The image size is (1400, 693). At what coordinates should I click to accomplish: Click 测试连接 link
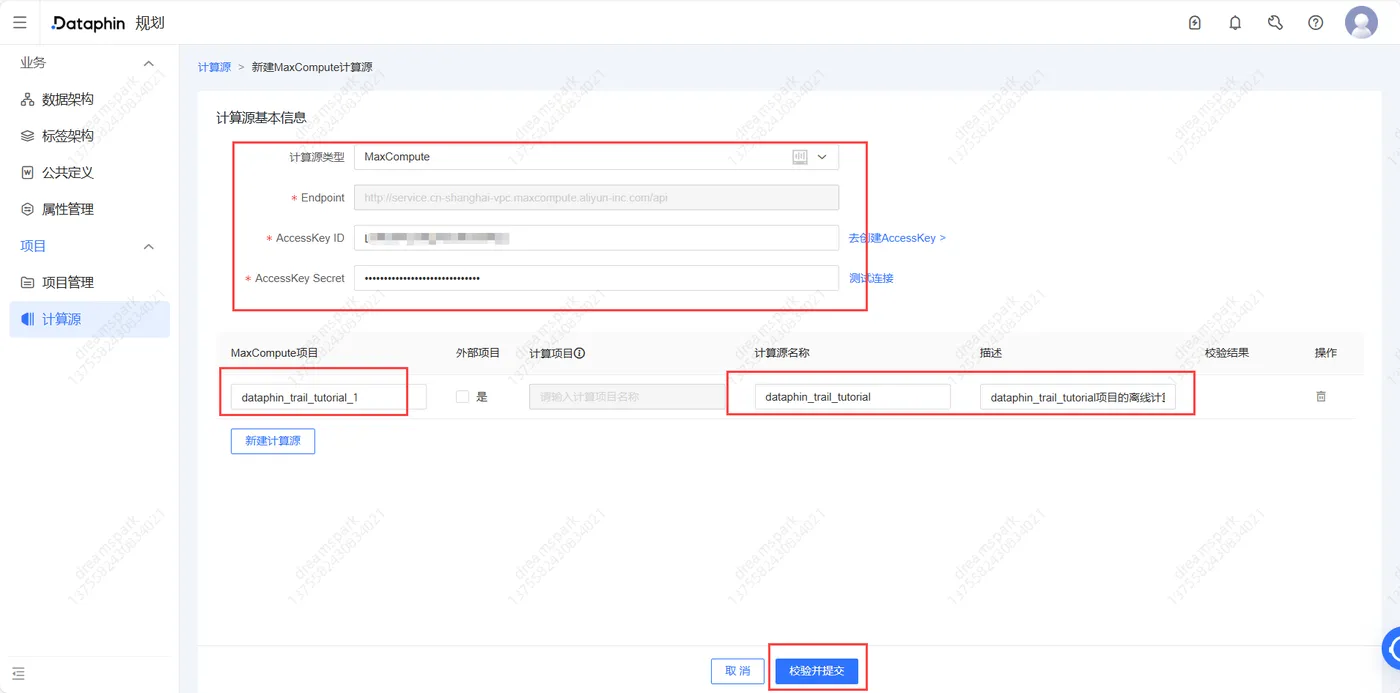[x=871, y=278]
